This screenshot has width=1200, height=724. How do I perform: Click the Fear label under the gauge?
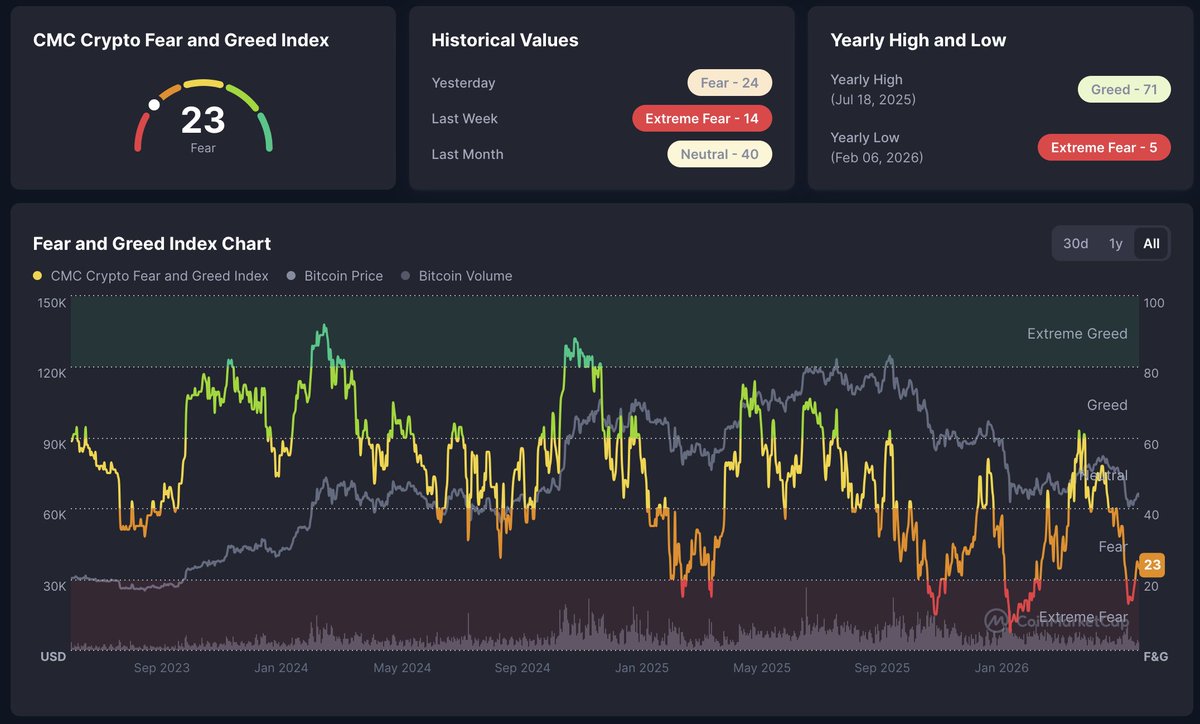(x=203, y=148)
